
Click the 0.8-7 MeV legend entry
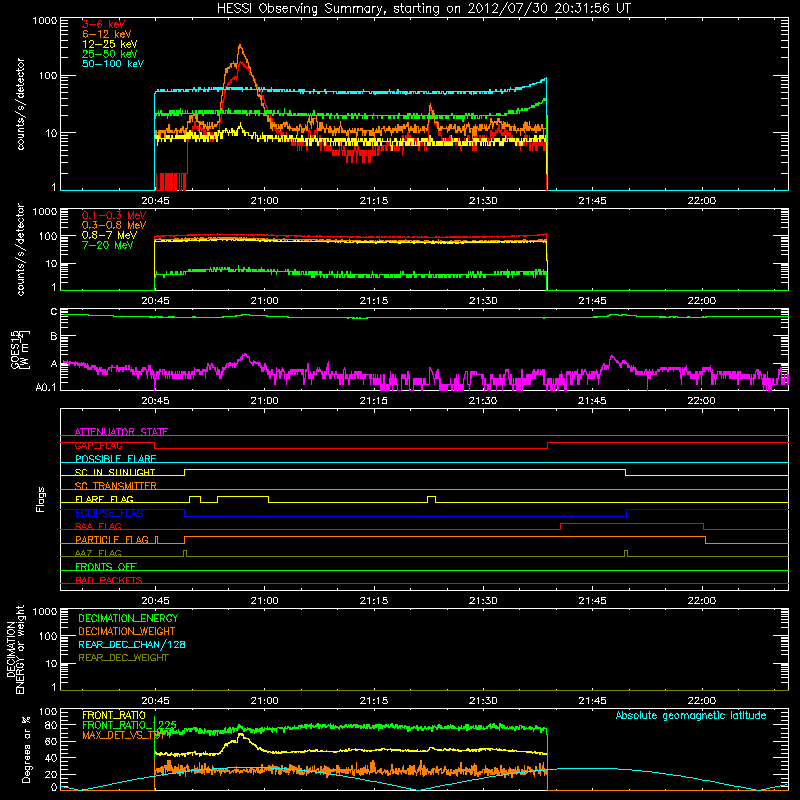pyautogui.click(x=109, y=235)
